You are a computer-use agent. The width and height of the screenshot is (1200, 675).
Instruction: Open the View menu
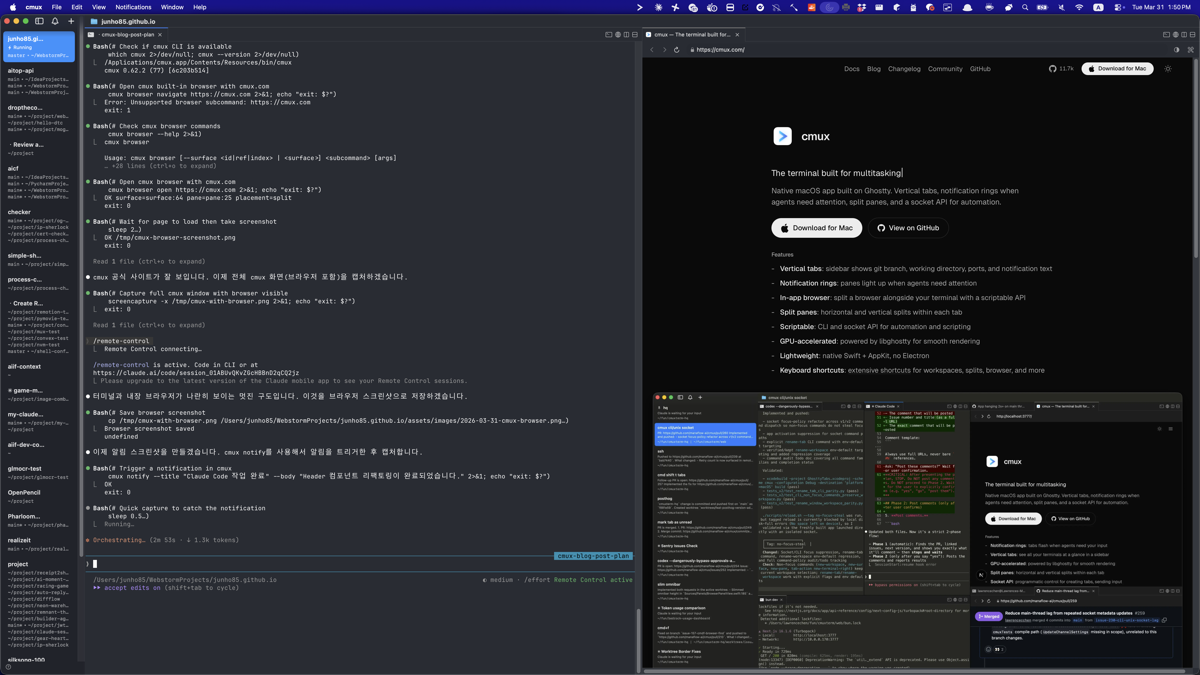[99, 7]
